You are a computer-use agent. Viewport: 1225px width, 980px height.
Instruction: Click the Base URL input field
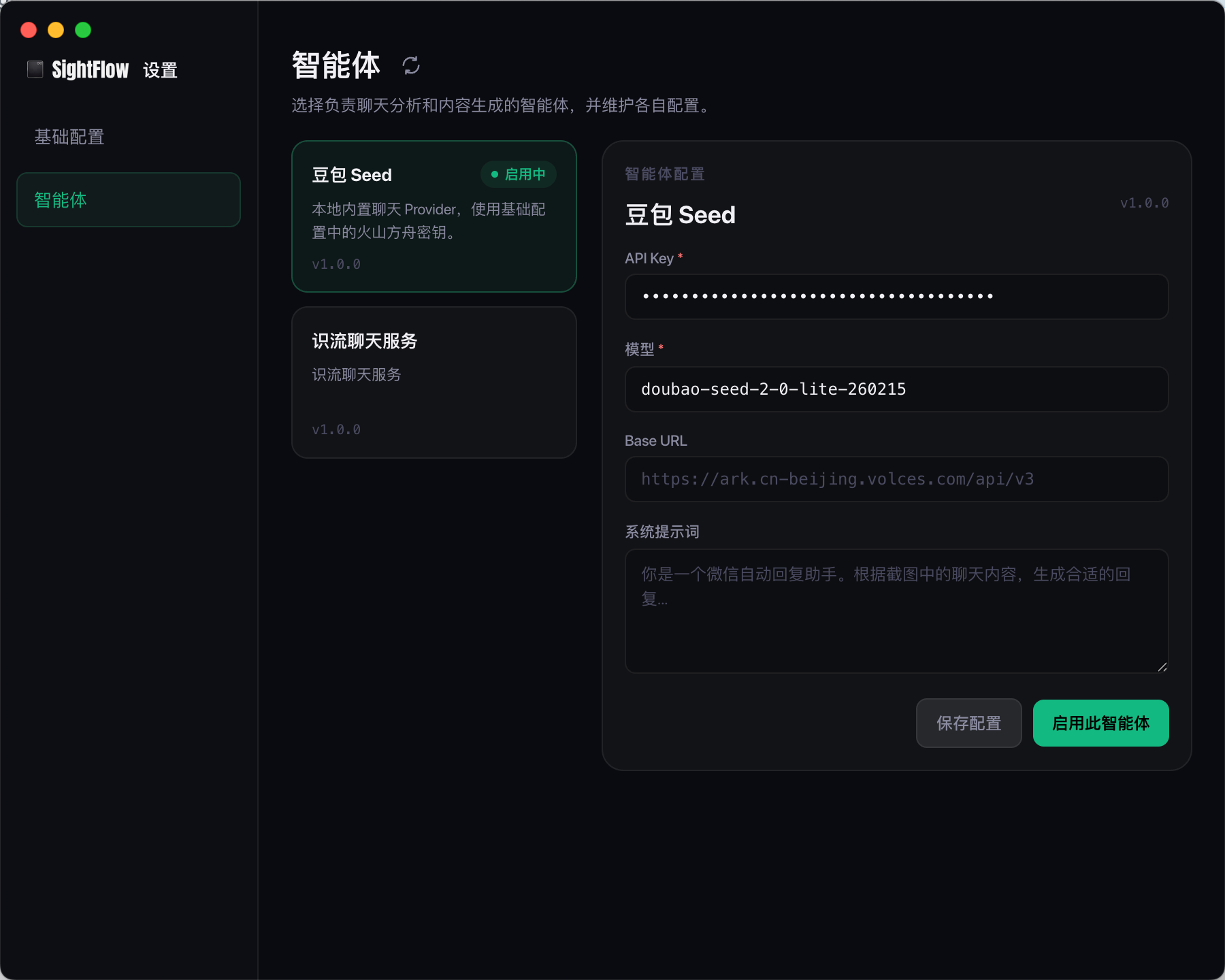point(896,479)
